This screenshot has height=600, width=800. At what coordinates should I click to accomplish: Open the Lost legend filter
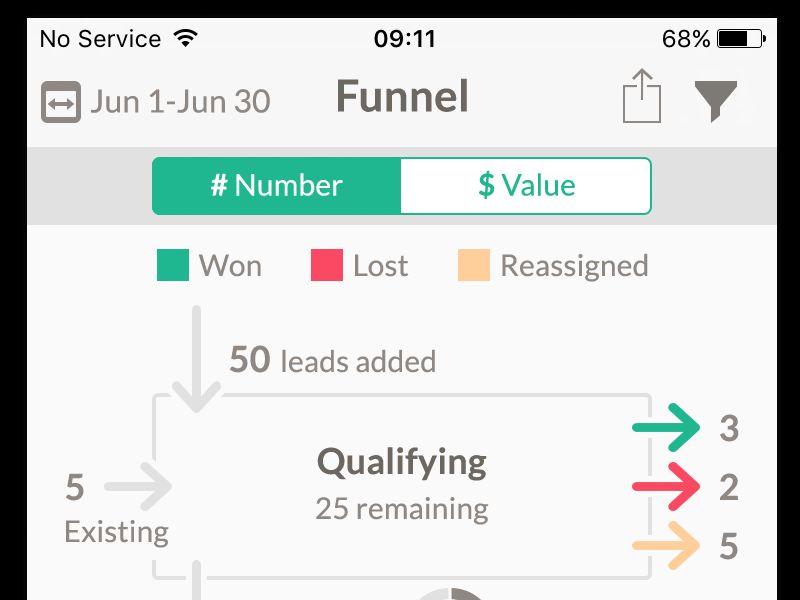[377, 265]
